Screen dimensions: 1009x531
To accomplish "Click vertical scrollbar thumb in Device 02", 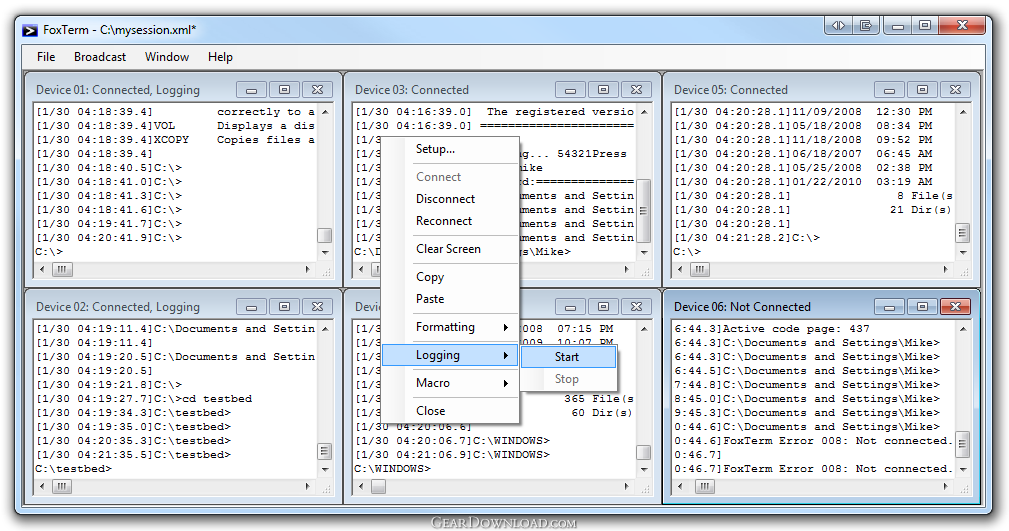I will [325, 451].
